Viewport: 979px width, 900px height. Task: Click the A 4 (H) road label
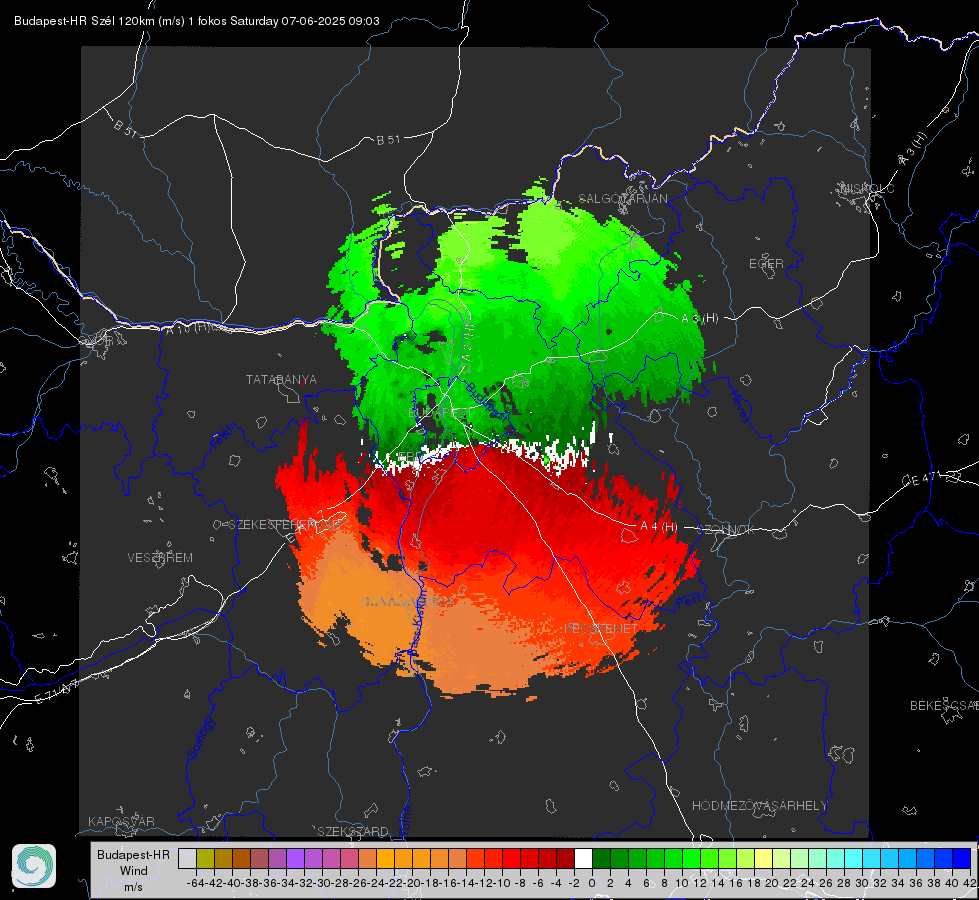pos(659,527)
